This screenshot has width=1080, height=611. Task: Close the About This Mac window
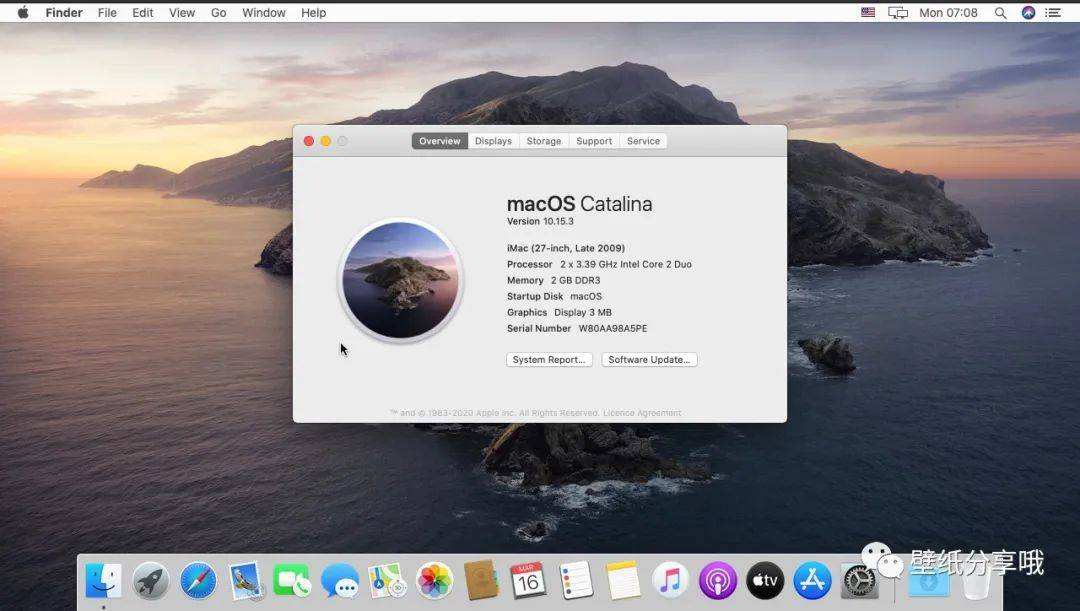point(309,141)
